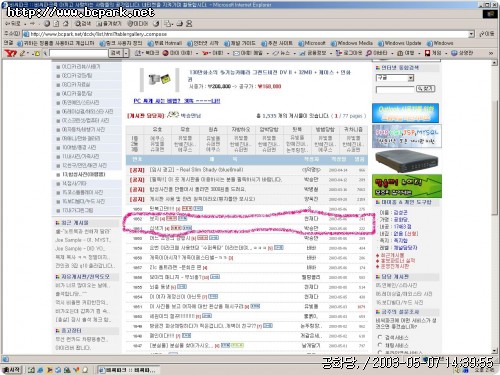Screen dimensions: 500x375
Task: Click the Yahoo toolbar search input field
Action: pyautogui.click(x=79, y=53)
